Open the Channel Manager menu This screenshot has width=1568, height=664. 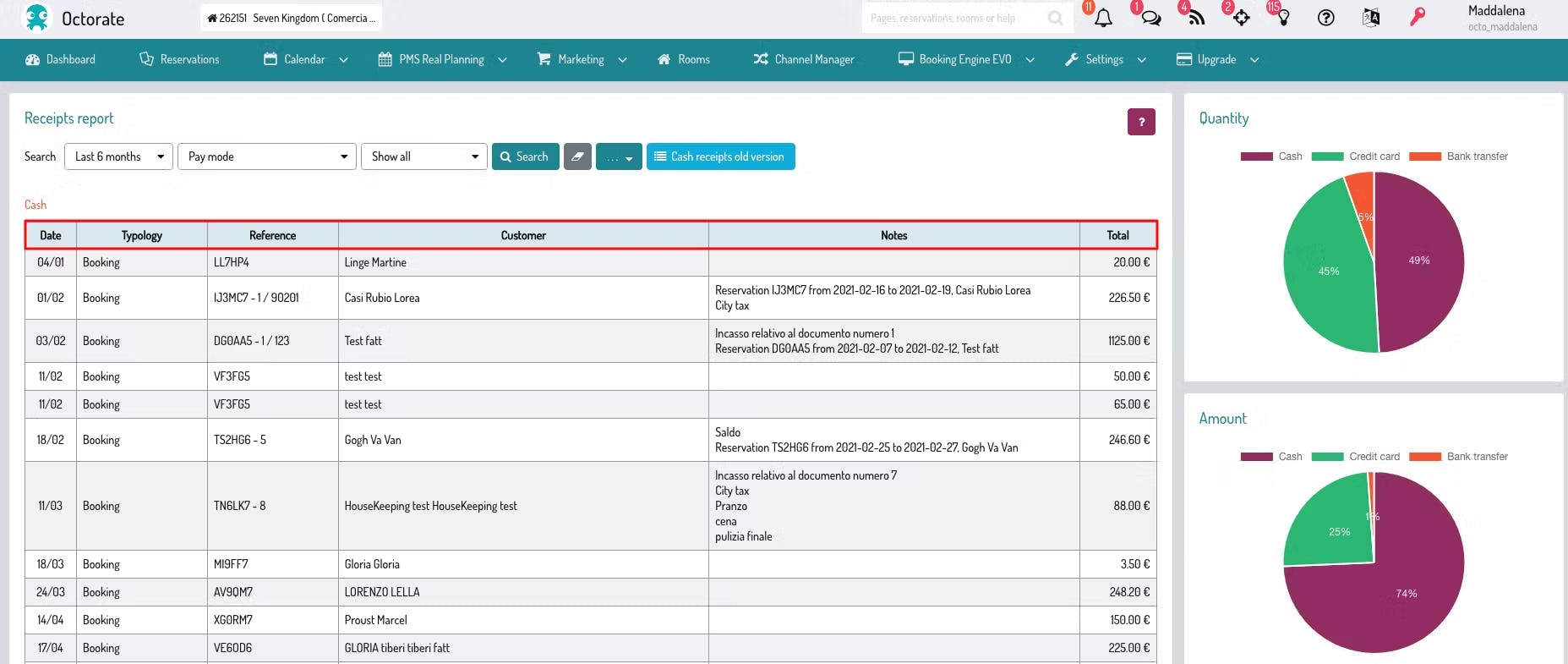(804, 59)
